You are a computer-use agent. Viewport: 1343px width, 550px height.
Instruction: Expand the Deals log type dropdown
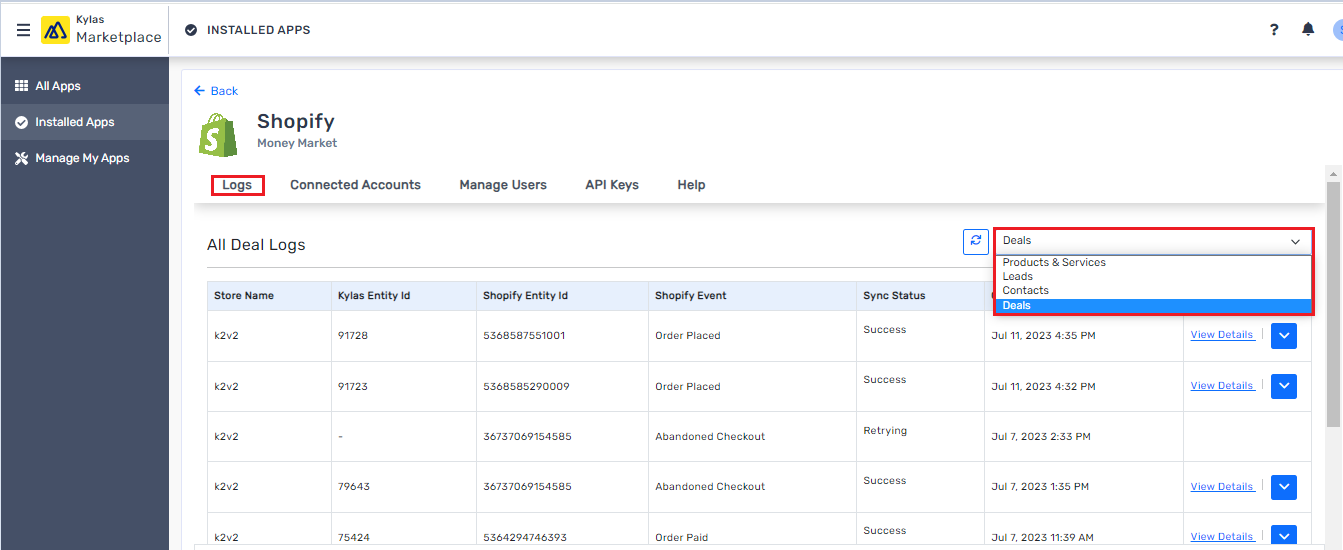[1152, 241]
